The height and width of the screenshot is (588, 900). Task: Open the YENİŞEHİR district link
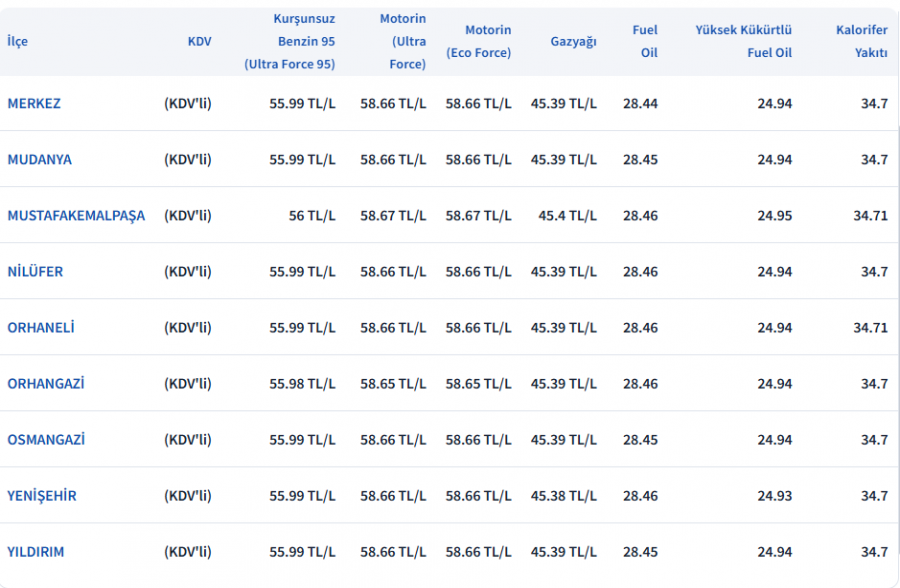click(42, 495)
